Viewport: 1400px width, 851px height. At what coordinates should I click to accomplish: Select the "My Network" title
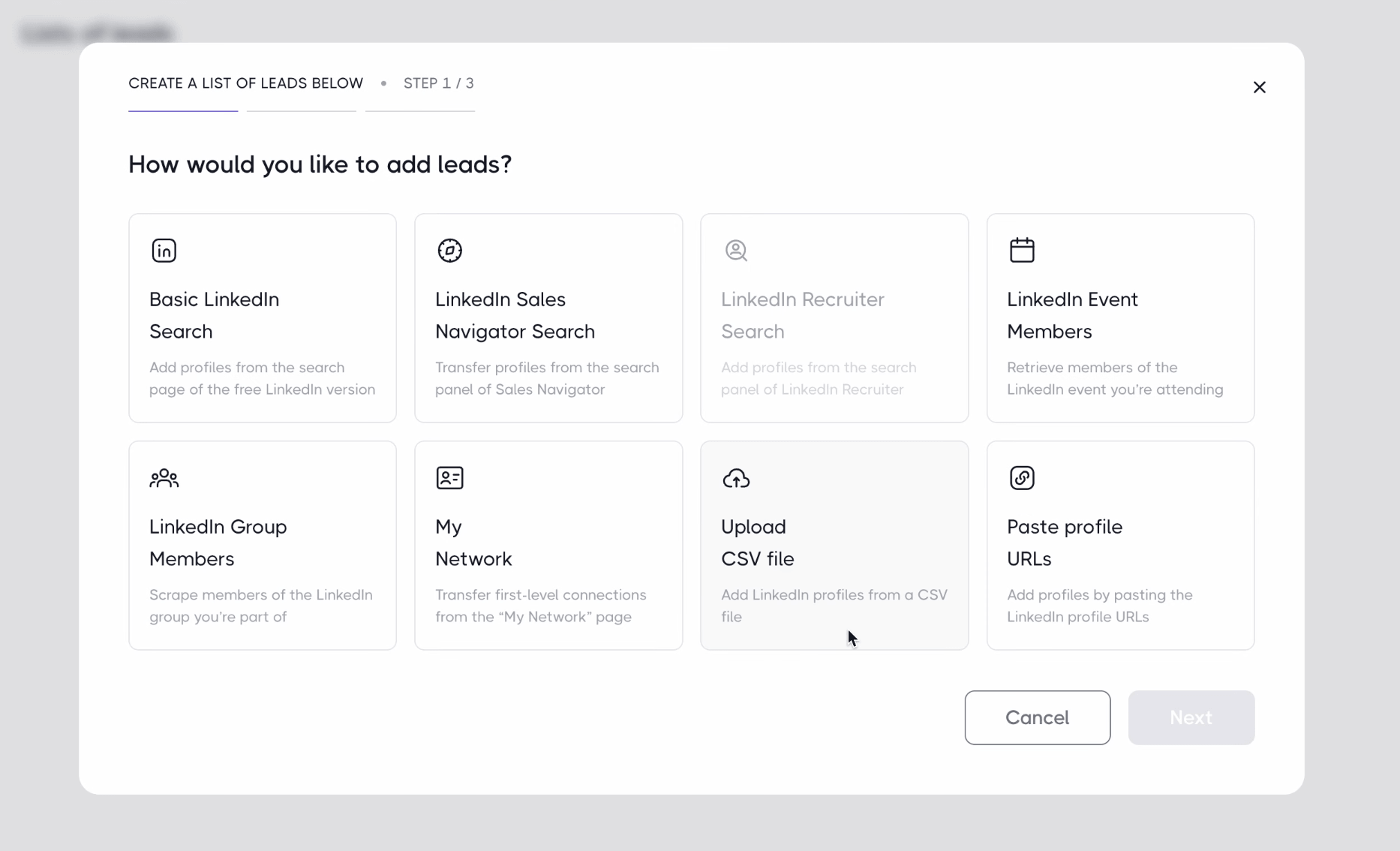[473, 543]
